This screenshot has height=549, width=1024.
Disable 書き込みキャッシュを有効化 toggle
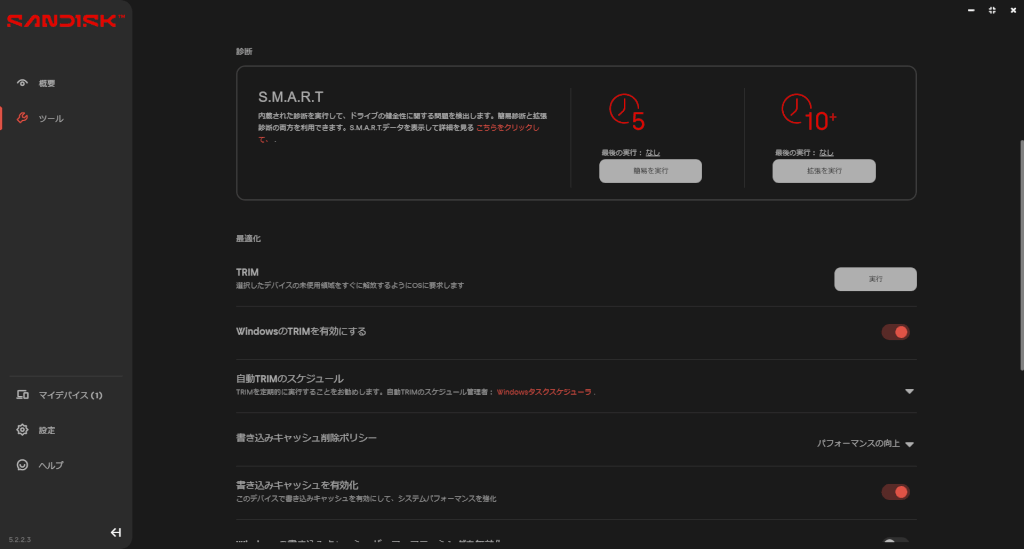tap(895, 491)
